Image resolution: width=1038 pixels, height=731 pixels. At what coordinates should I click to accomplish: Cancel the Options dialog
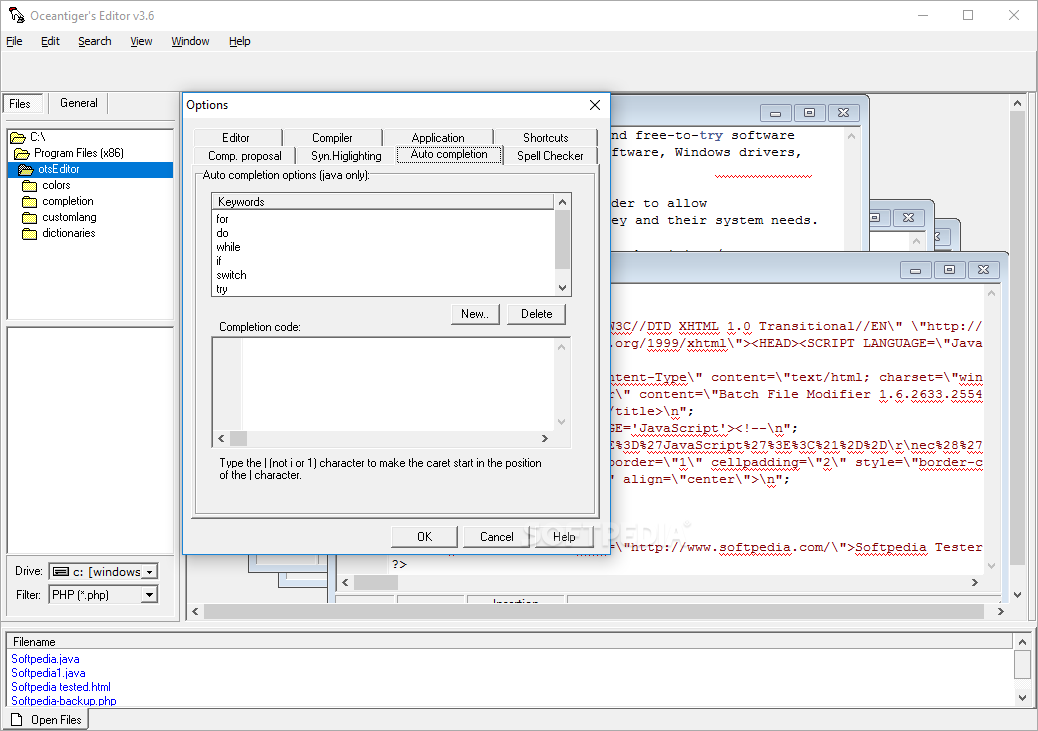pyautogui.click(x=496, y=536)
